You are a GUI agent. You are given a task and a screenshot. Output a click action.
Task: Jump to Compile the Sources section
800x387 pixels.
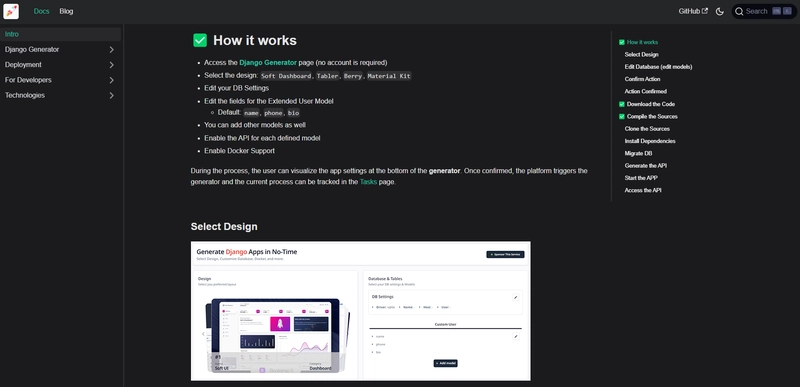[x=652, y=116]
